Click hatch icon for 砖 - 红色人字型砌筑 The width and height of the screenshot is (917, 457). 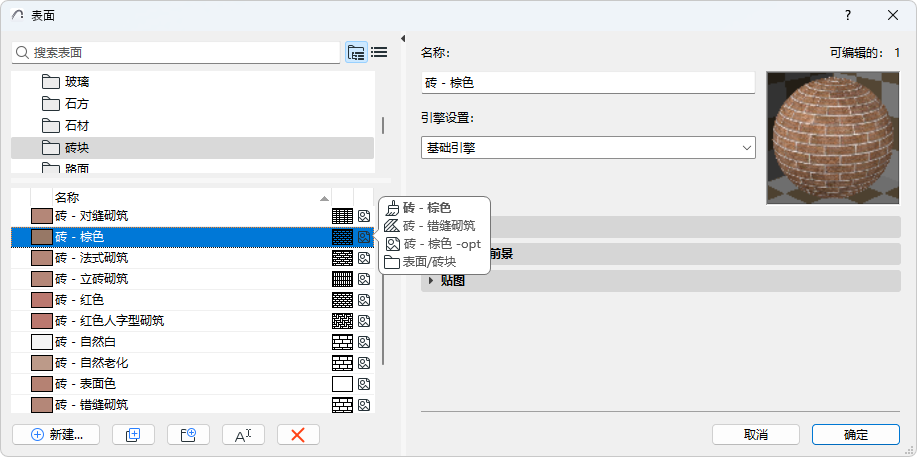point(342,321)
